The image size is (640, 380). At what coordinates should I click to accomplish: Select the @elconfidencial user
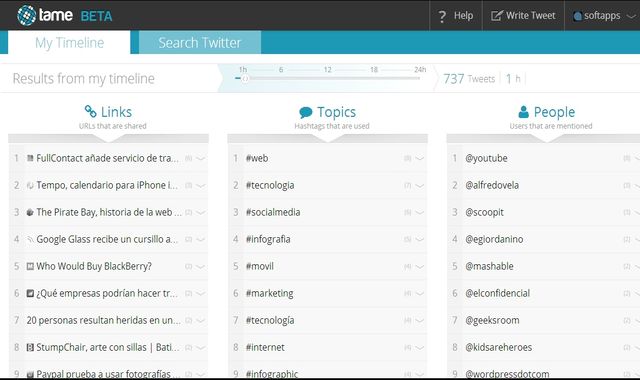[498, 293]
